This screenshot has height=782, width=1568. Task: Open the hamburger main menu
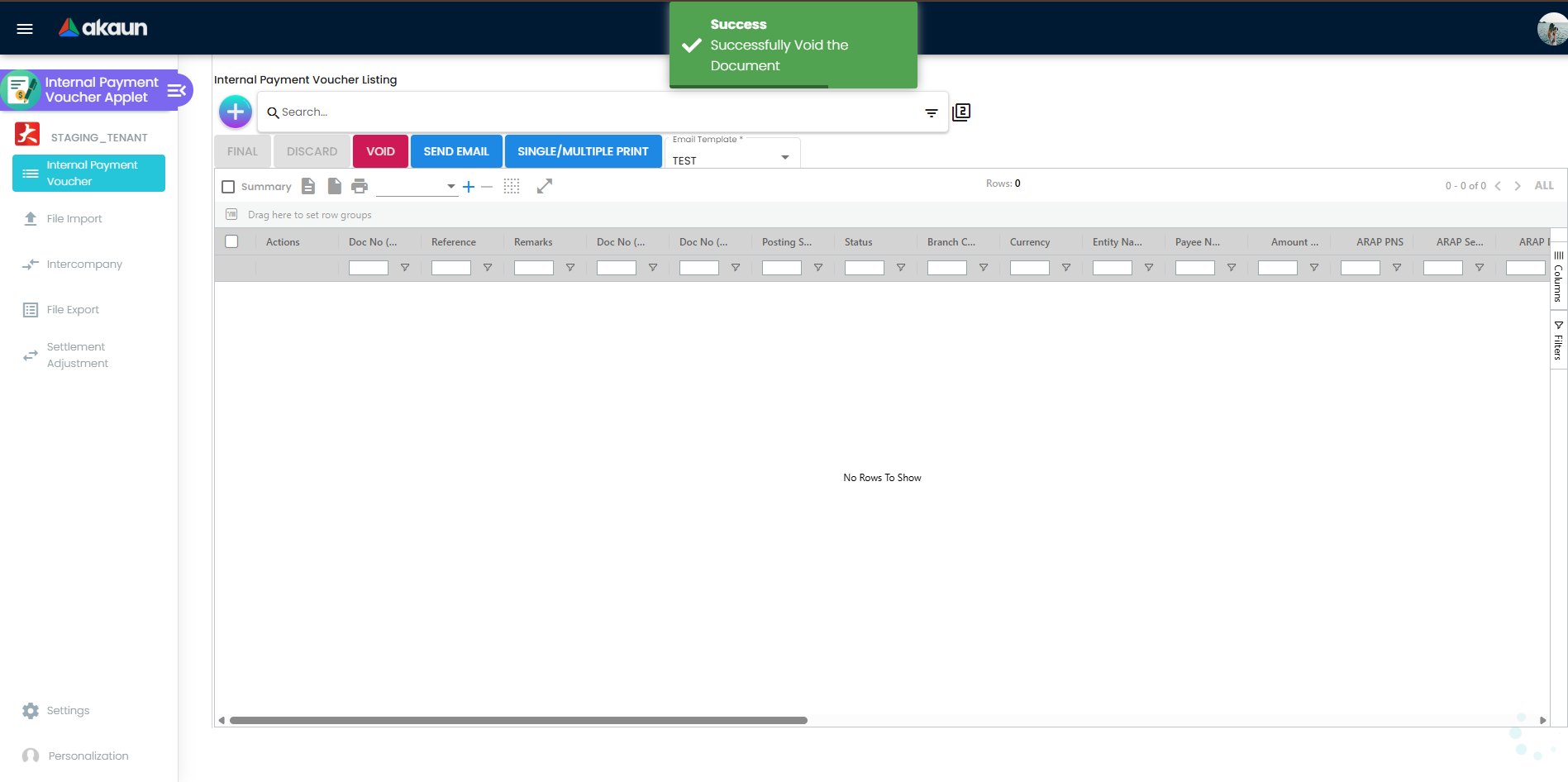pos(25,29)
